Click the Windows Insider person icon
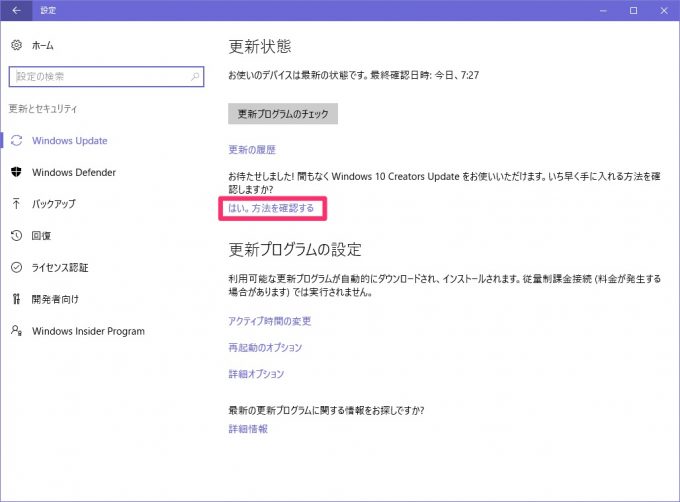 point(16,331)
